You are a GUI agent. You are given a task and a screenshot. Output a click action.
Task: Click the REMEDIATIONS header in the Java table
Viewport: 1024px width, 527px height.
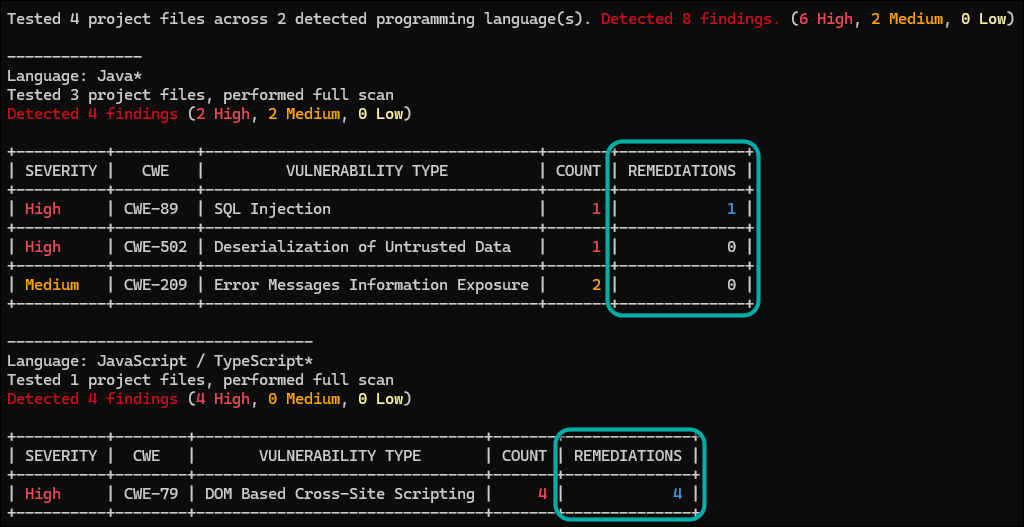tap(681, 171)
